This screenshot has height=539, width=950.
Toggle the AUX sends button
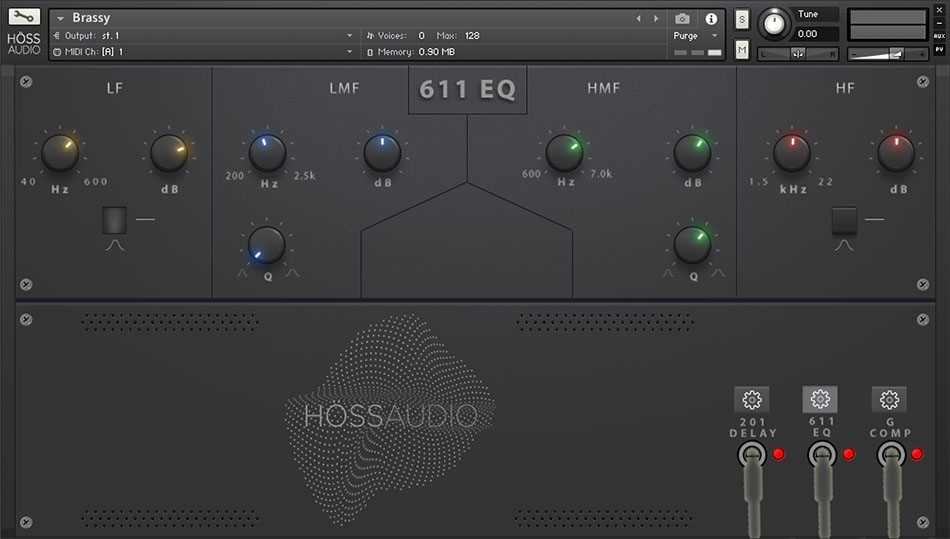click(x=940, y=36)
